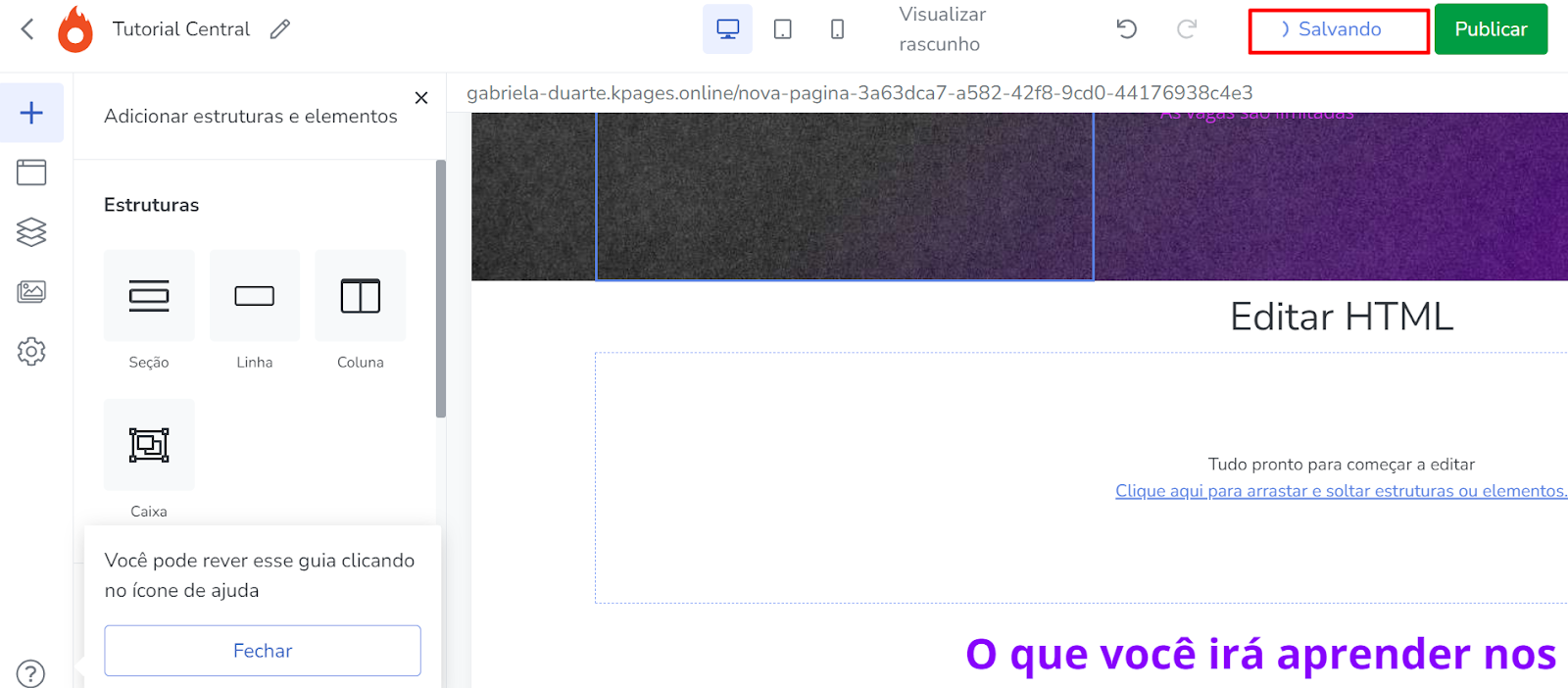Click the Salvando button

tap(1339, 30)
